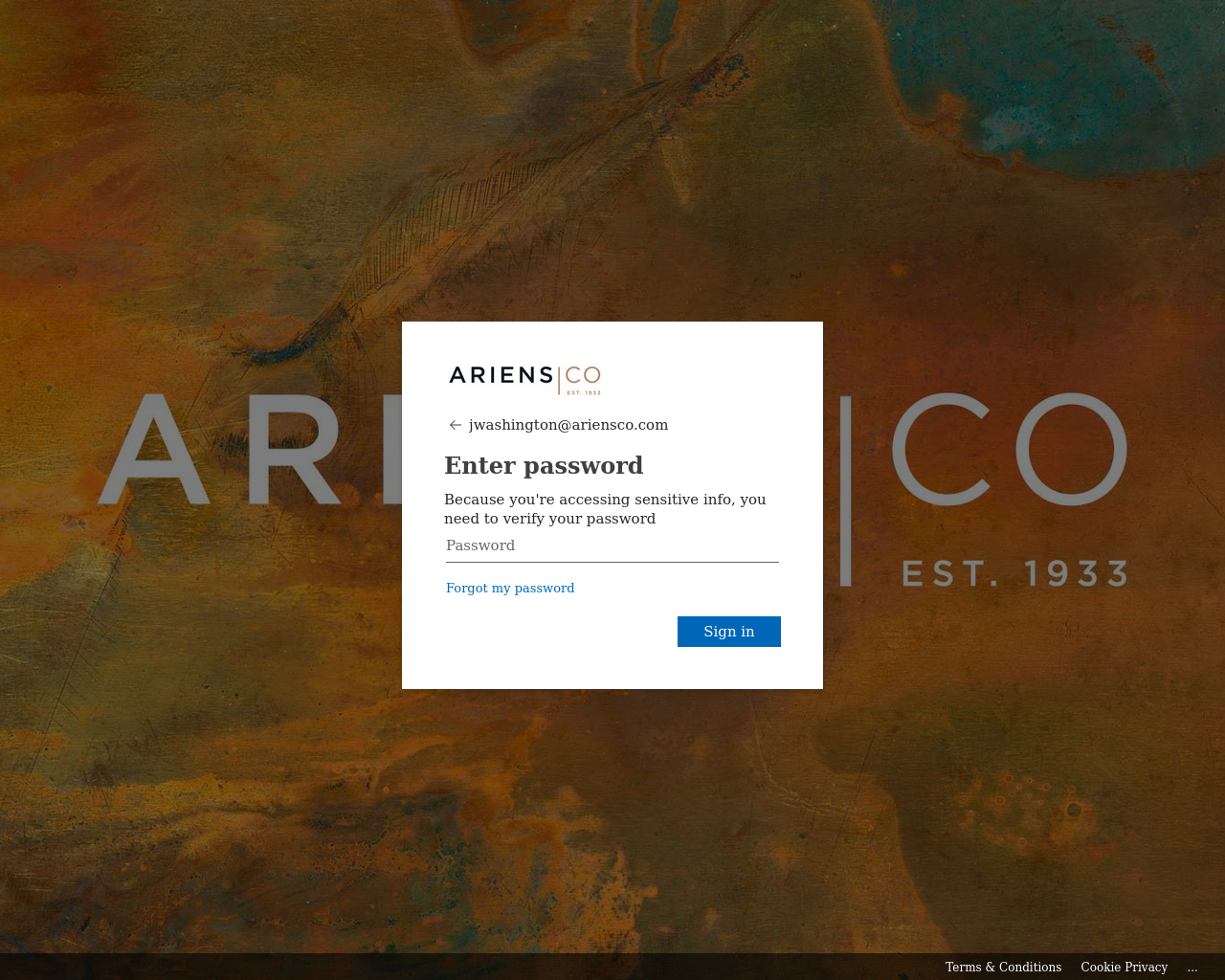Click the blue Sign in button

(729, 632)
